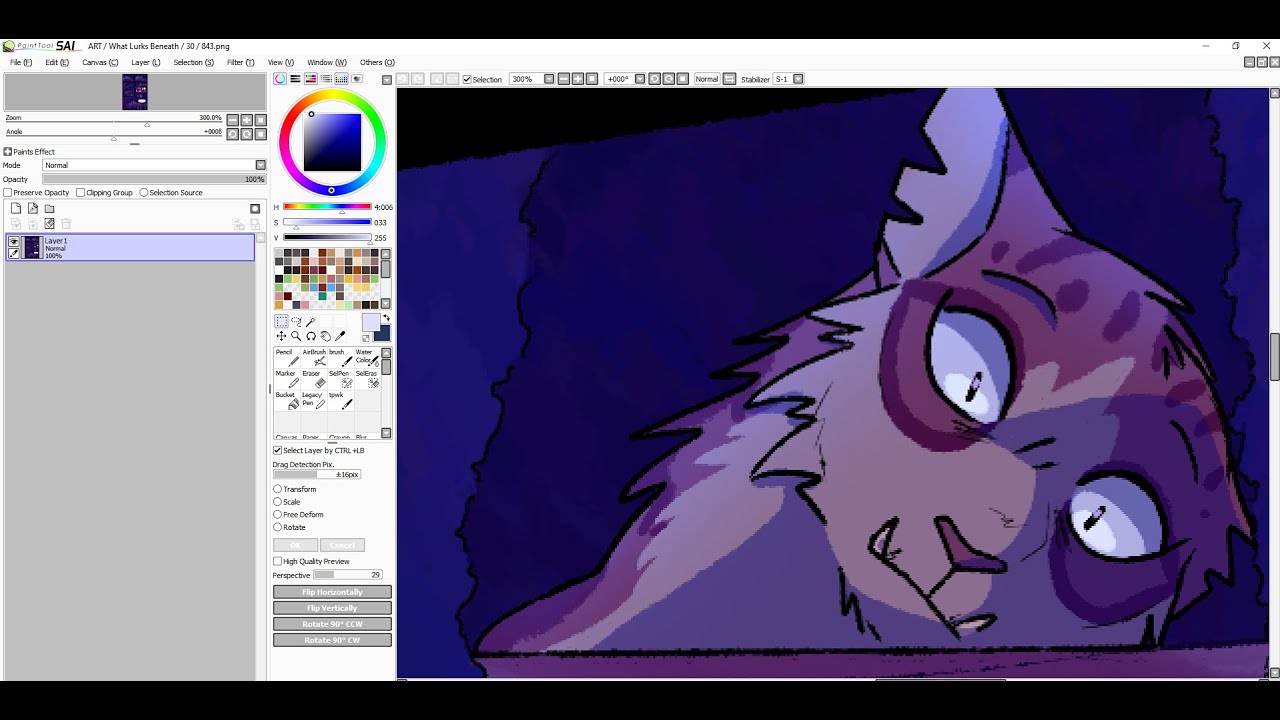Screen dimensions: 1280x720
Task: Swap foreground and background colors
Action: [386, 319]
